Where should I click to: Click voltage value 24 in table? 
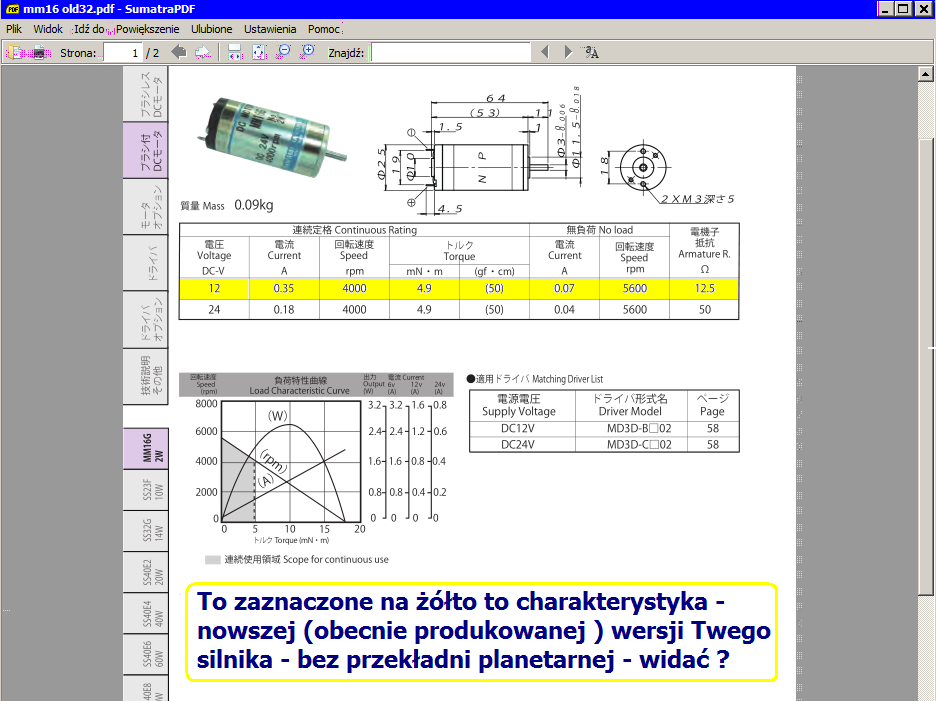(x=214, y=310)
